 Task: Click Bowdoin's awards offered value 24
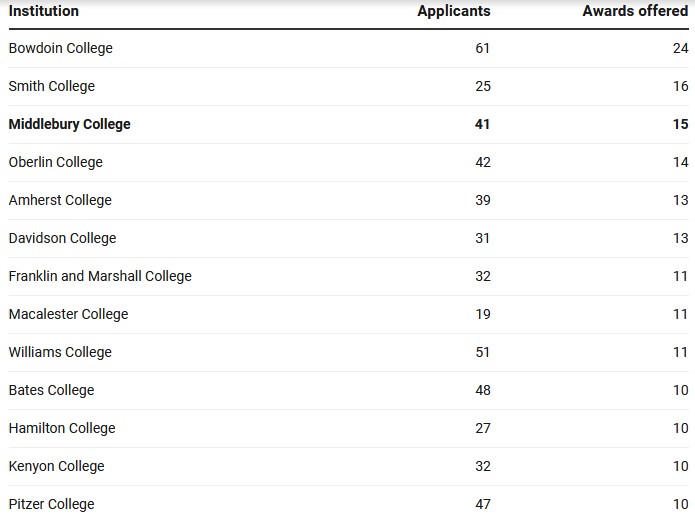[x=680, y=48]
